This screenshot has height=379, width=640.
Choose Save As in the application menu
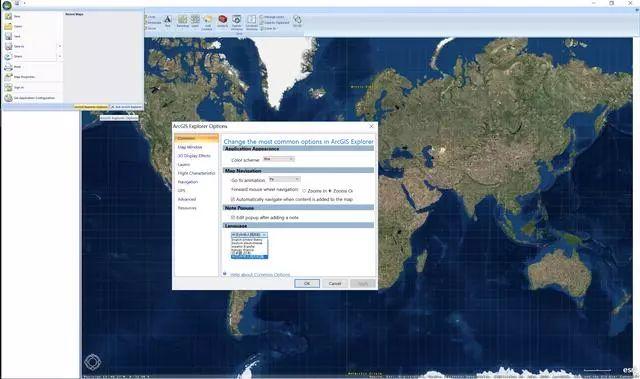[29, 47]
